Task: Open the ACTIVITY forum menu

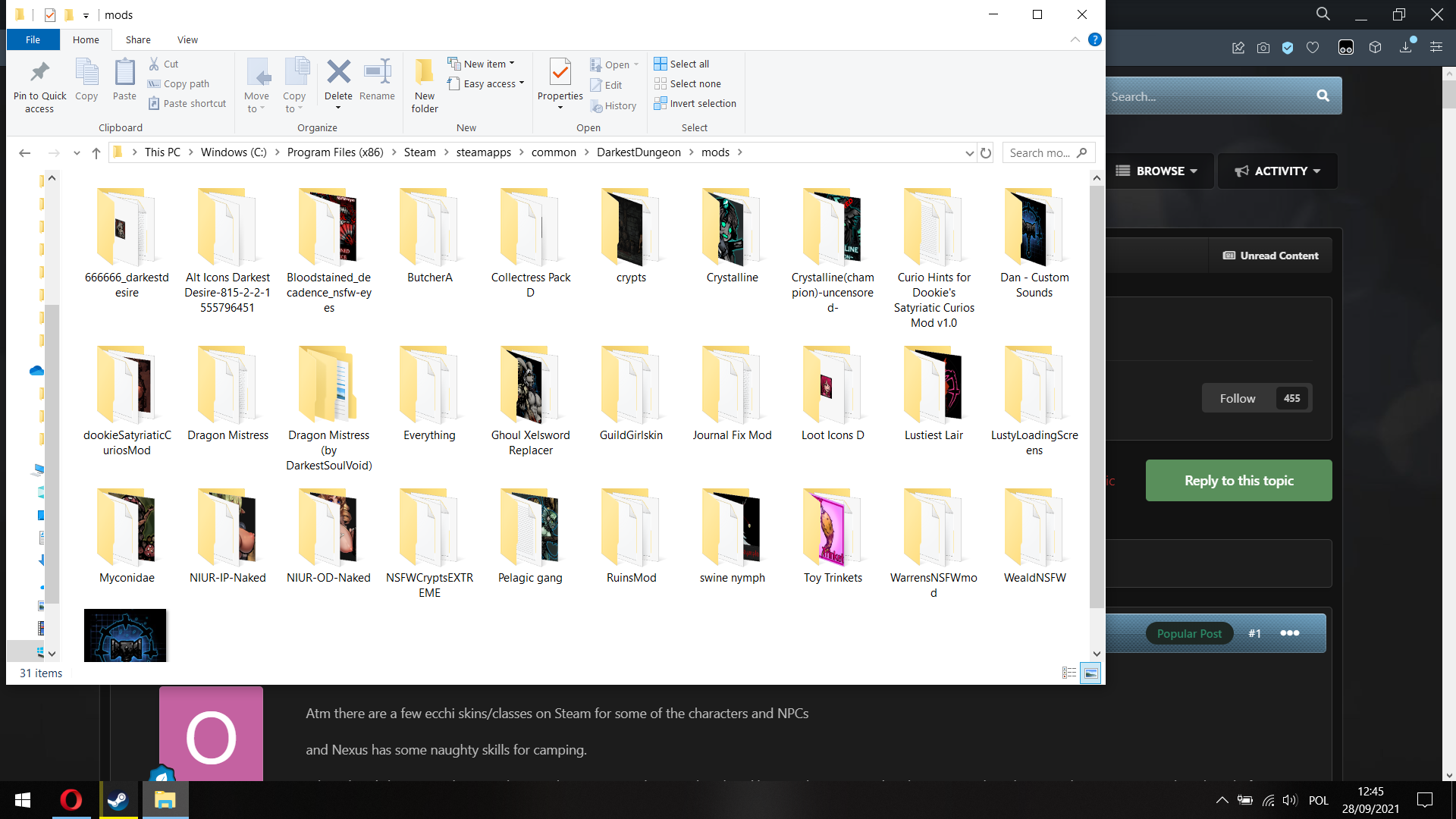Action: point(1278,171)
